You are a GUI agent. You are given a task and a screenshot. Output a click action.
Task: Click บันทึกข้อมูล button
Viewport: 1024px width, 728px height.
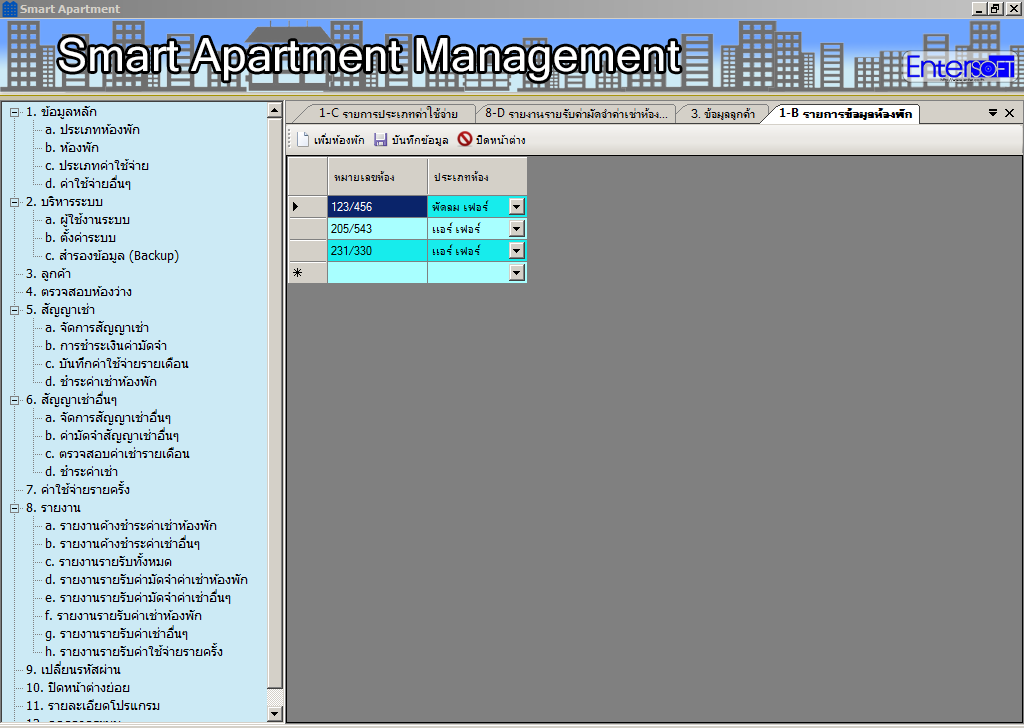click(x=411, y=140)
